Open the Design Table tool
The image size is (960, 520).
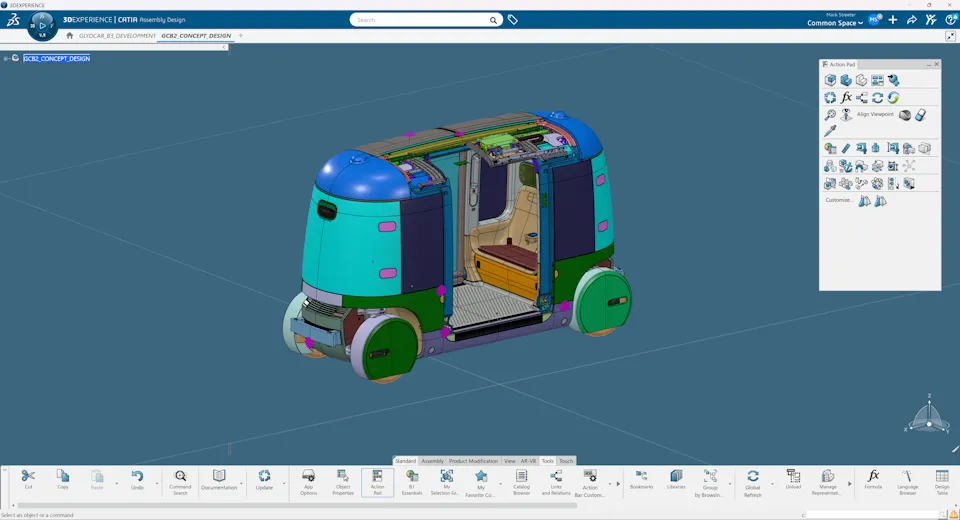coord(942,480)
